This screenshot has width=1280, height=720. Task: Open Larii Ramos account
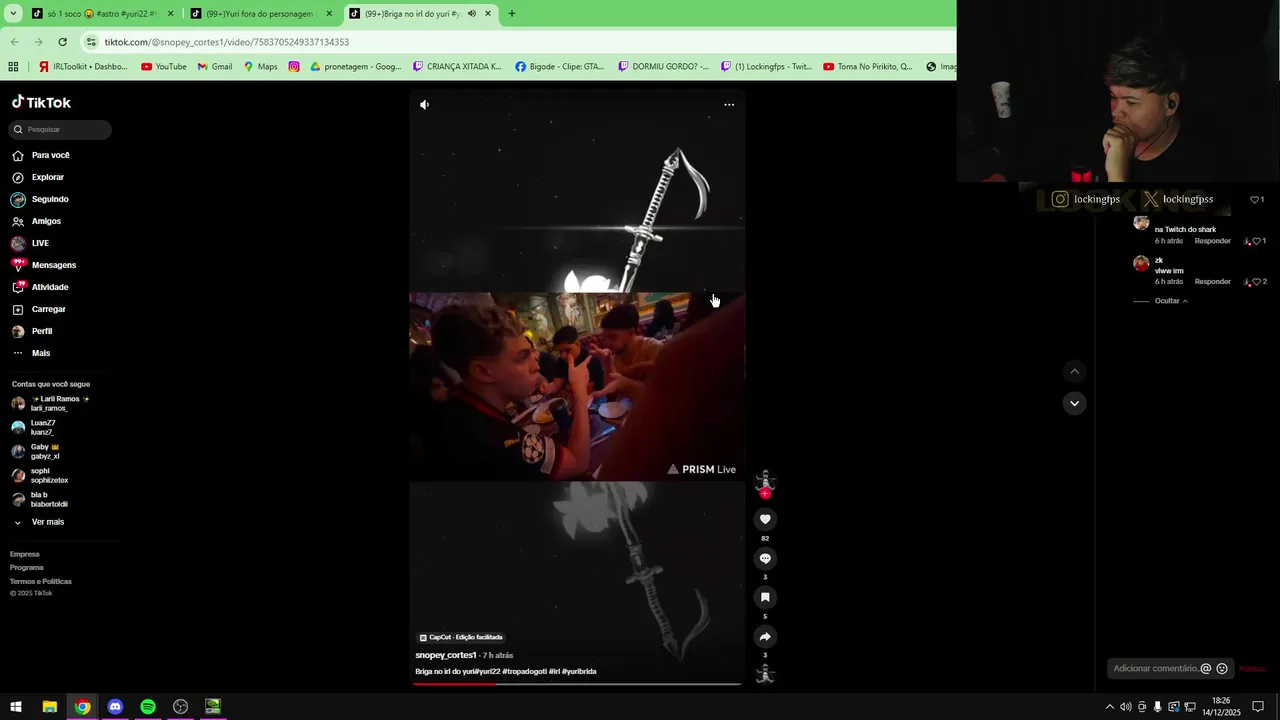pyautogui.click(x=50, y=403)
